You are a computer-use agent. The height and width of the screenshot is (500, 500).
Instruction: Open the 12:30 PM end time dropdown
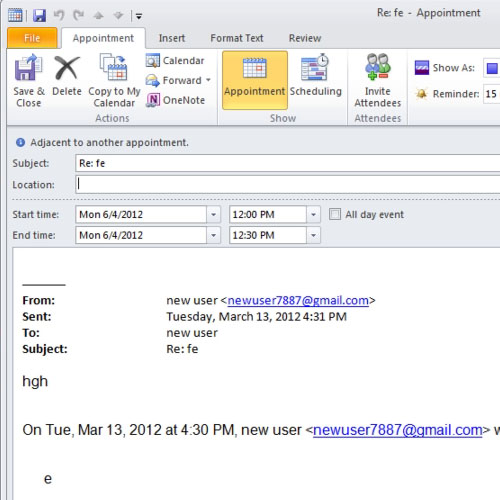313,235
